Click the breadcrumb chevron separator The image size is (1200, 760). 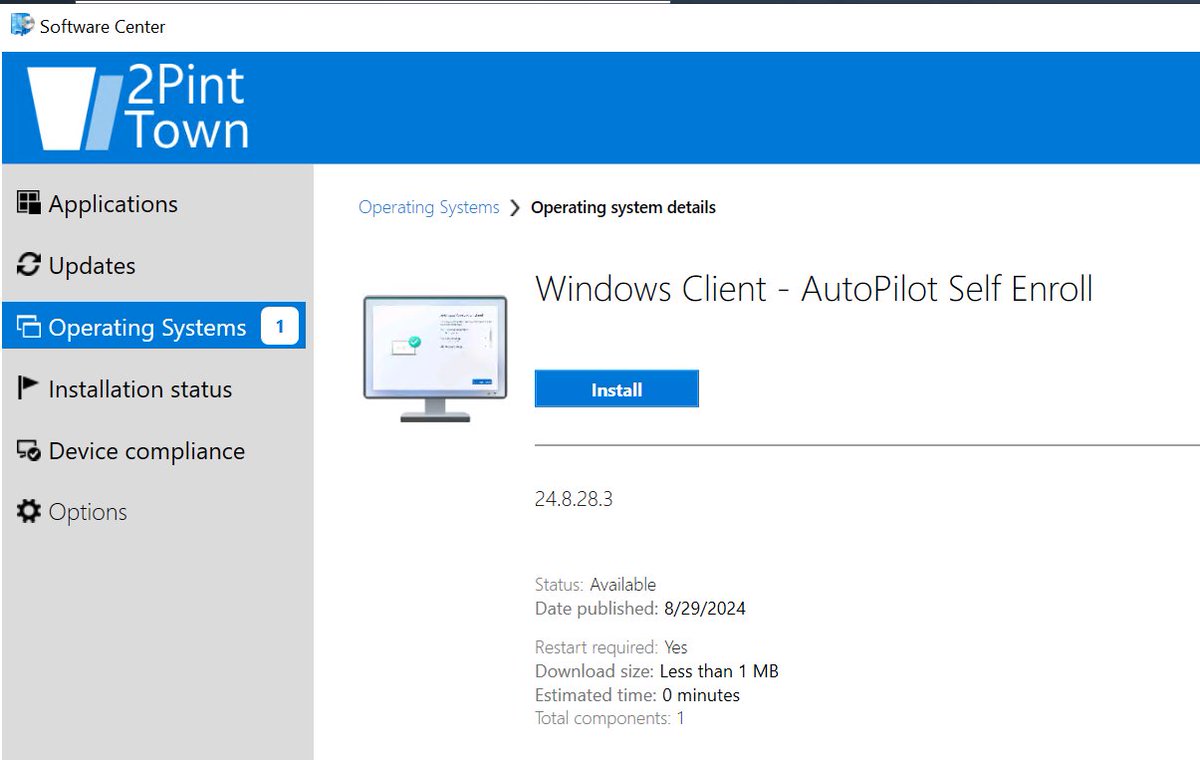click(x=515, y=208)
